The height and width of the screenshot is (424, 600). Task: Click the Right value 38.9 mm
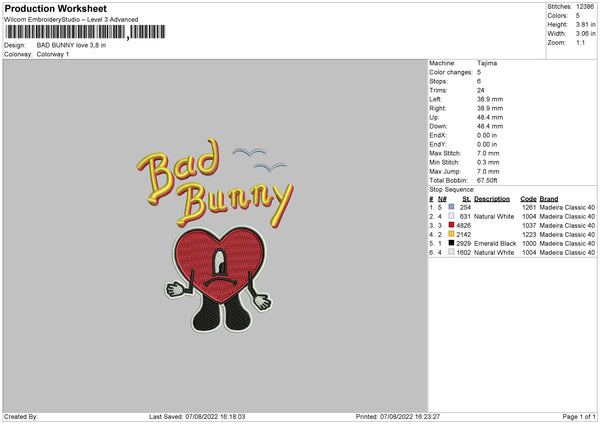coord(490,108)
